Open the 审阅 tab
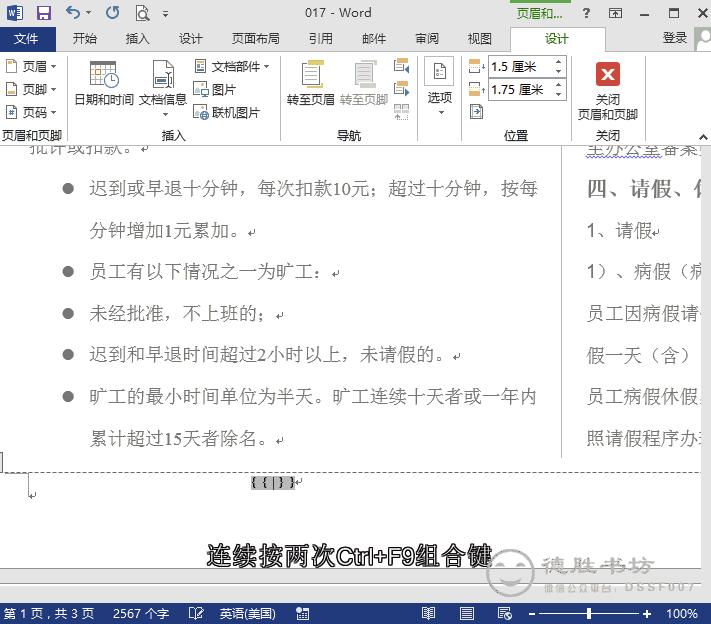This screenshot has height=624, width=711. pos(427,39)
